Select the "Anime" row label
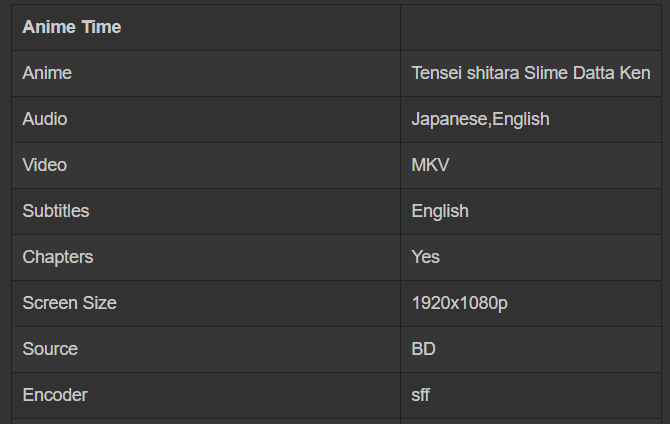670x424 pixels. [47, 73]
